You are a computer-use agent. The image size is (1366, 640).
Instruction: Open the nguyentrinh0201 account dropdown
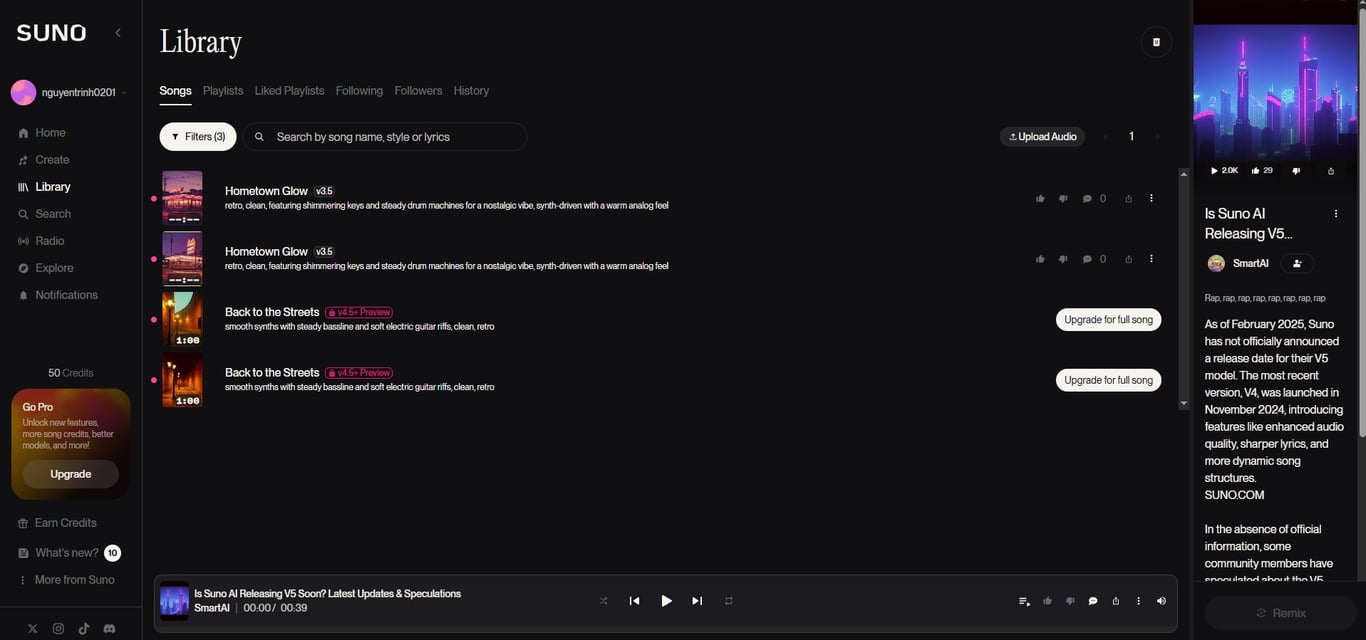click(x=70, y=92)
